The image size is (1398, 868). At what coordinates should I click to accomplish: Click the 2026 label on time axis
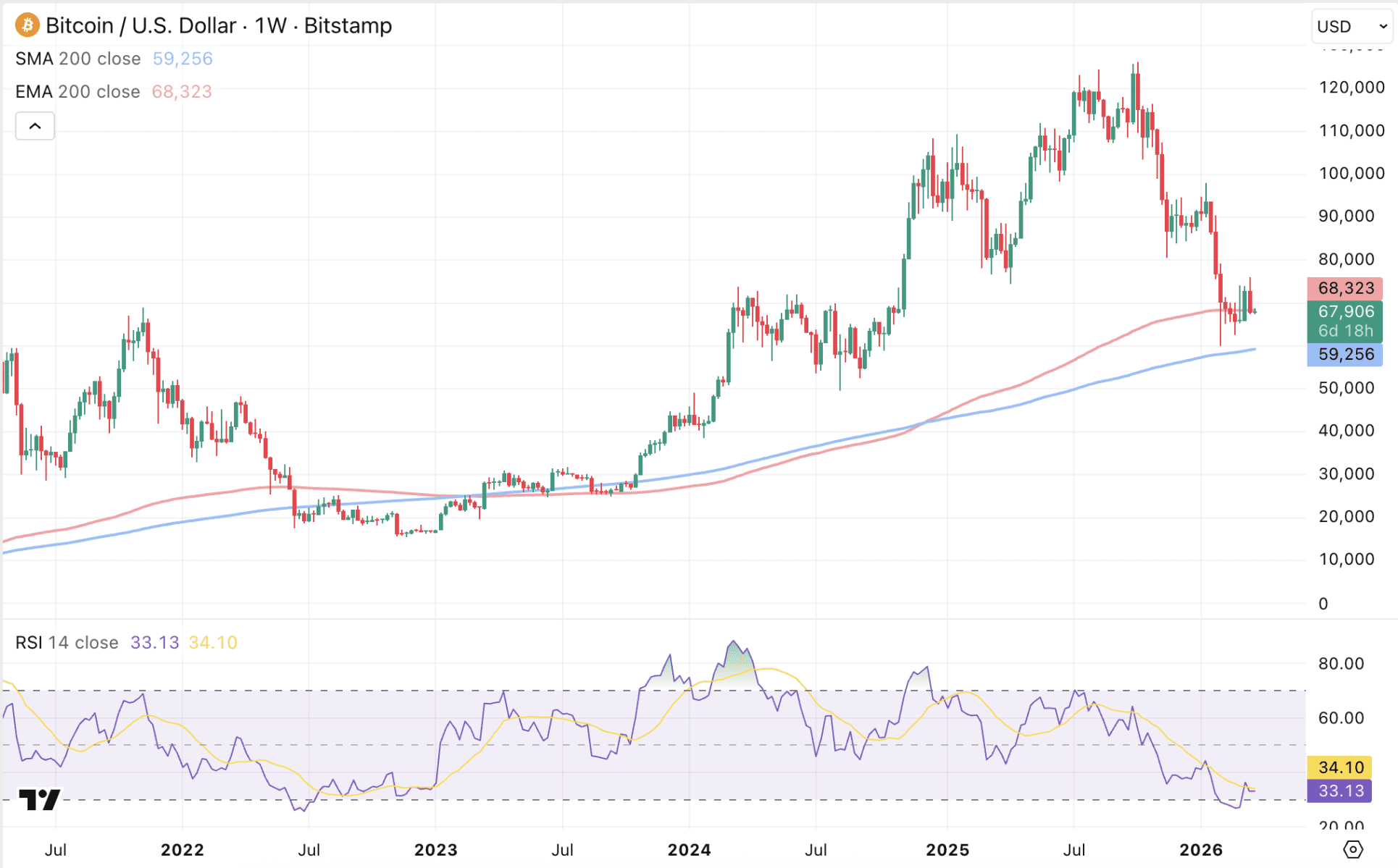(x=1200, y=850)
